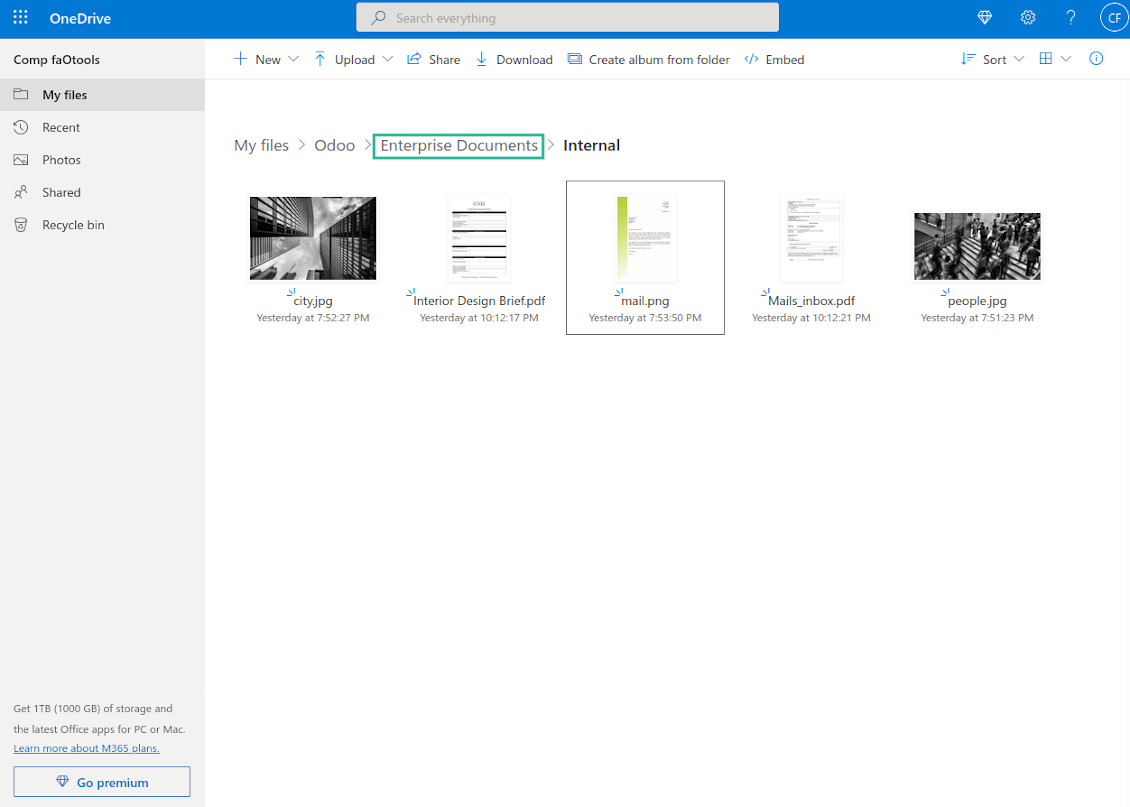Expand the New dropdown chevron

(293, 59)
